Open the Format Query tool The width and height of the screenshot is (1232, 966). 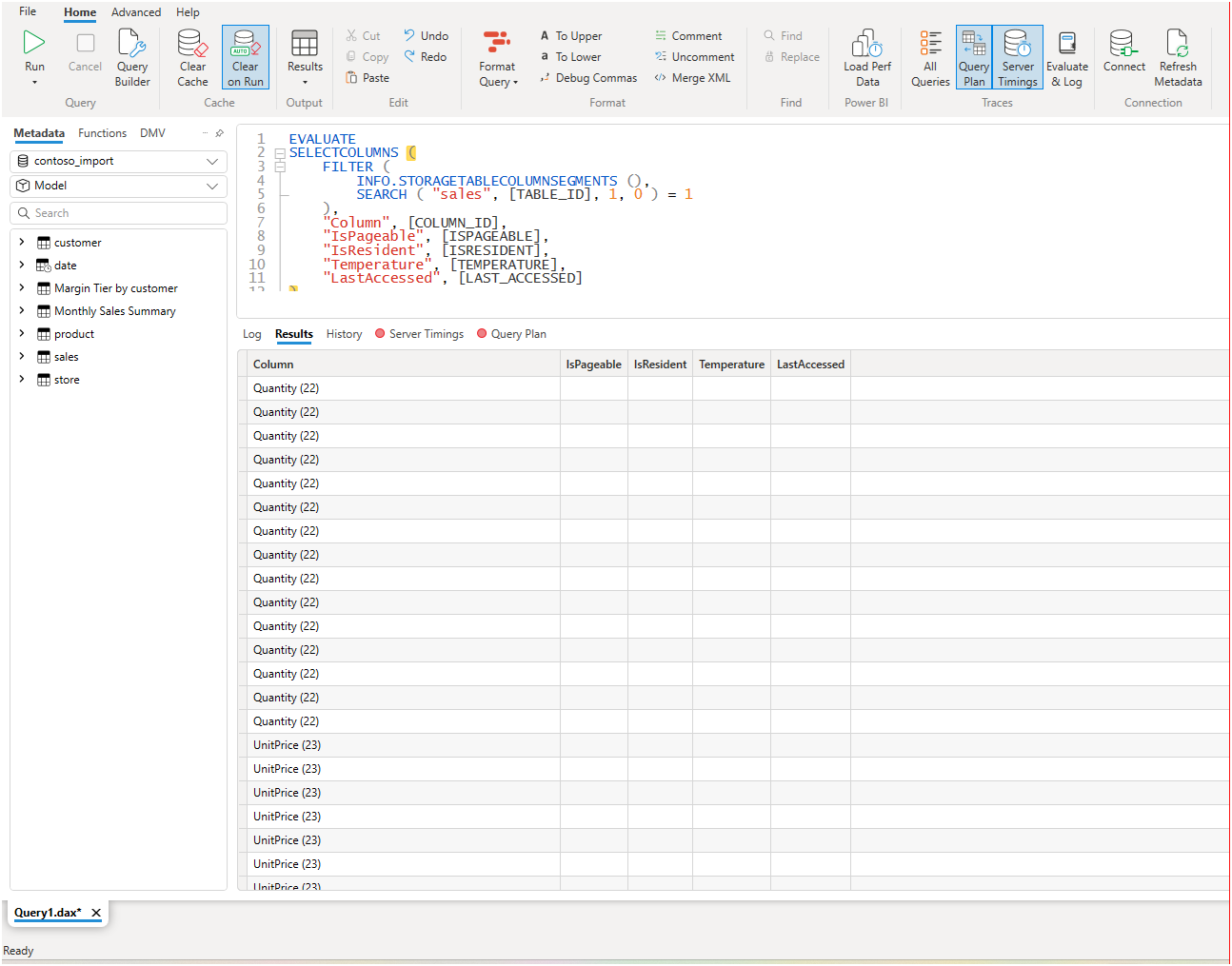[497, 57]
